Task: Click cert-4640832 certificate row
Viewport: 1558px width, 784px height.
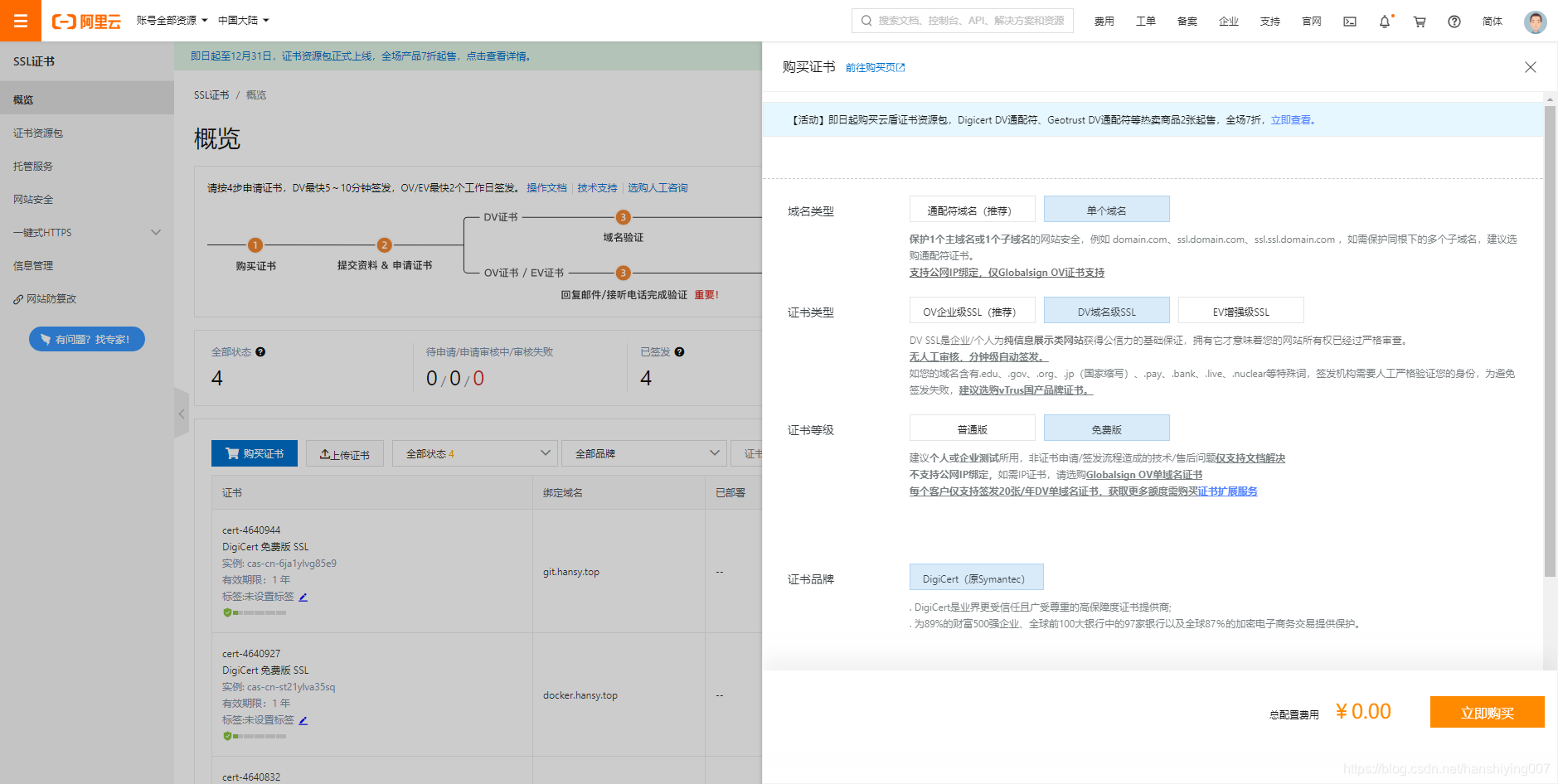Action: coord(251,777)
